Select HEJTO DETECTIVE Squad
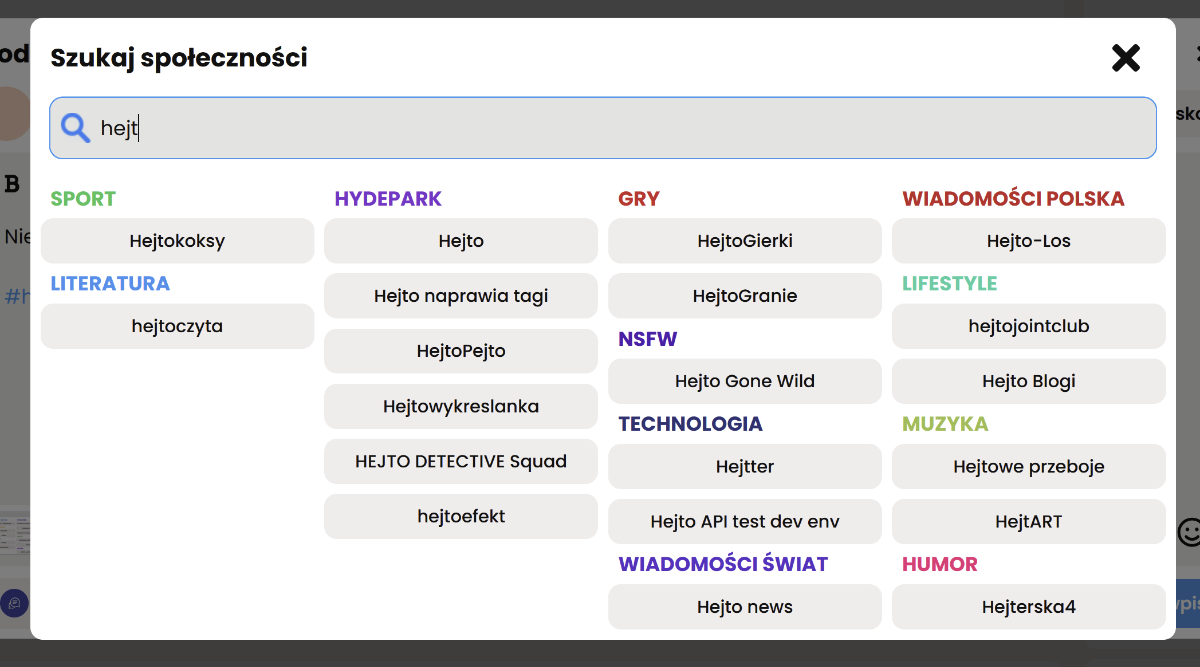This screenshot has width=1200, height=667. 461,461
